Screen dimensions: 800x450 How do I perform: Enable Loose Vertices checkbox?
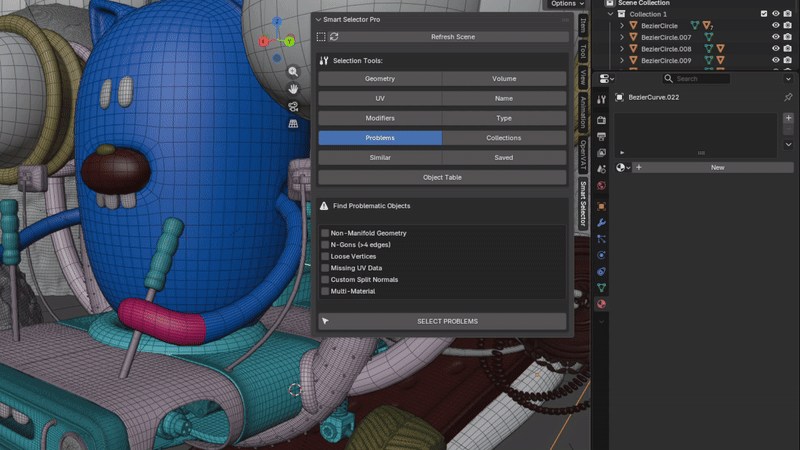click(325, 256)
